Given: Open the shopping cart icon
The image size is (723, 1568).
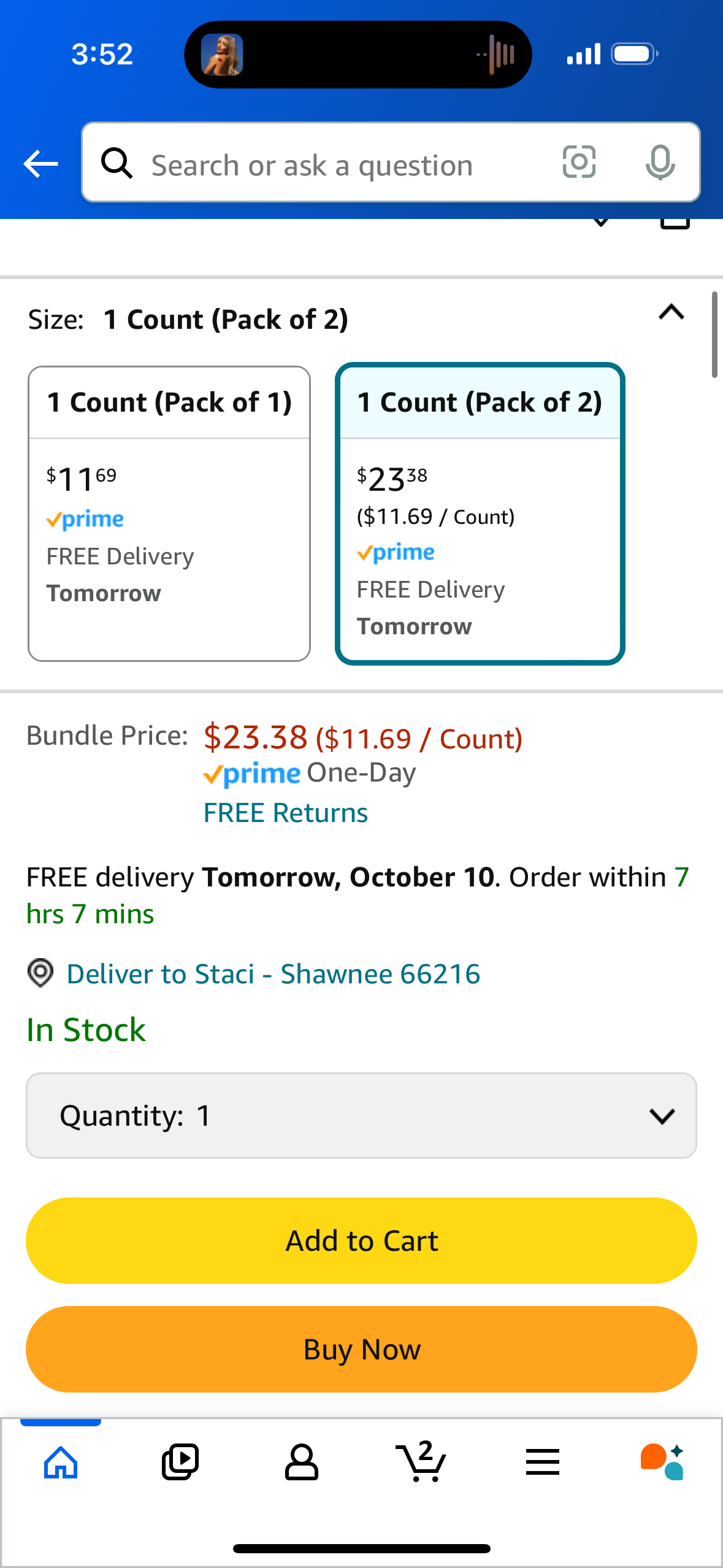Looking at the screenshot, I should pyautogui.click(x=421, y=1462).
